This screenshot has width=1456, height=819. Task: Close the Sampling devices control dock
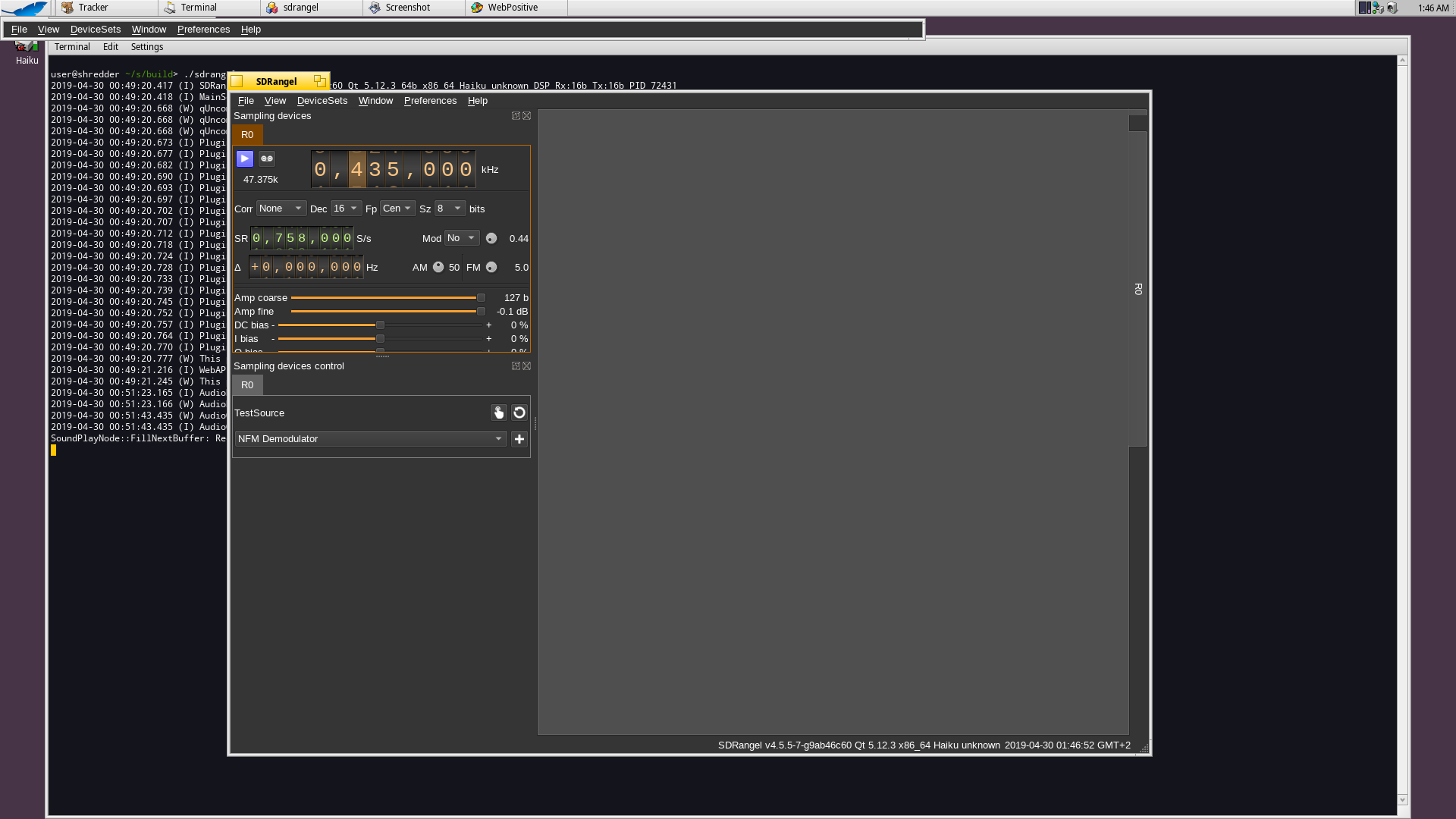click(527, 366)
